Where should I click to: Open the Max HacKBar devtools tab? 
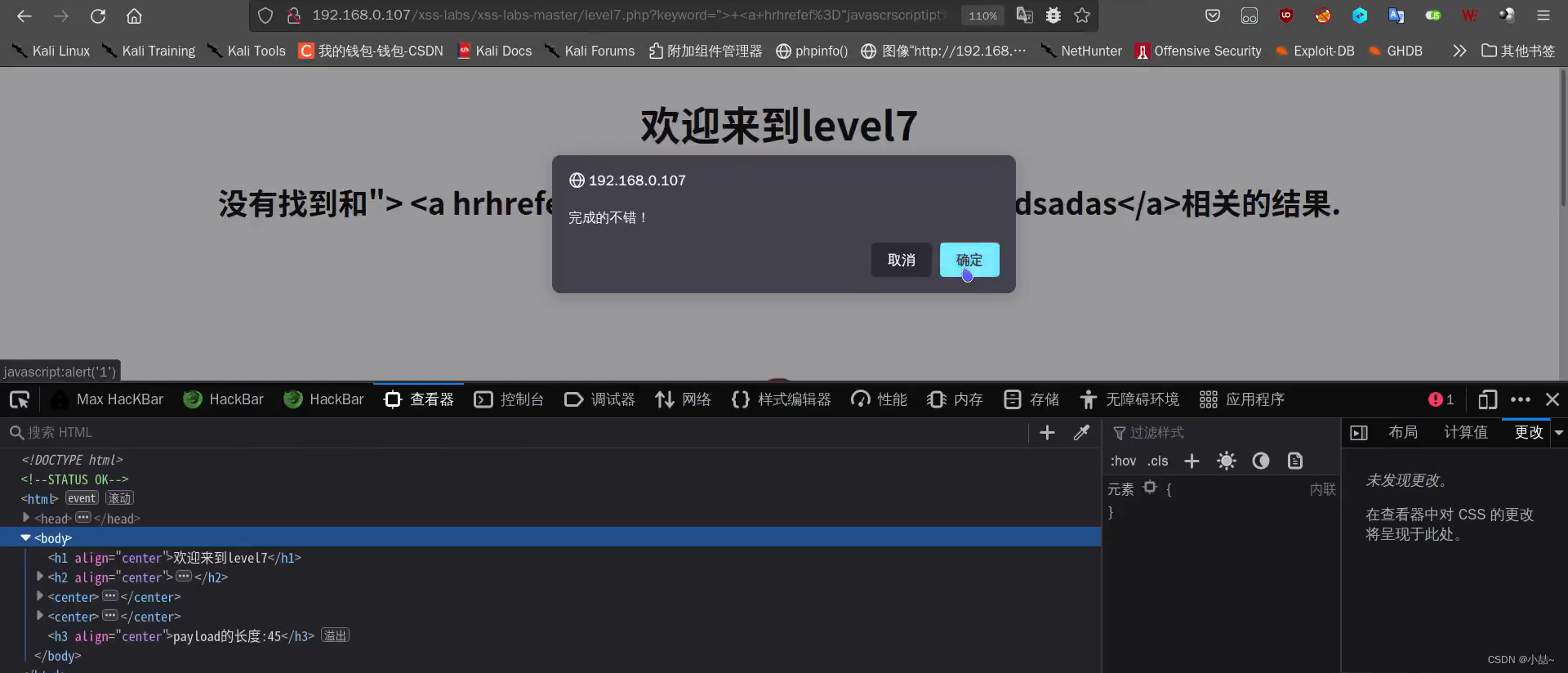[107, 399]
